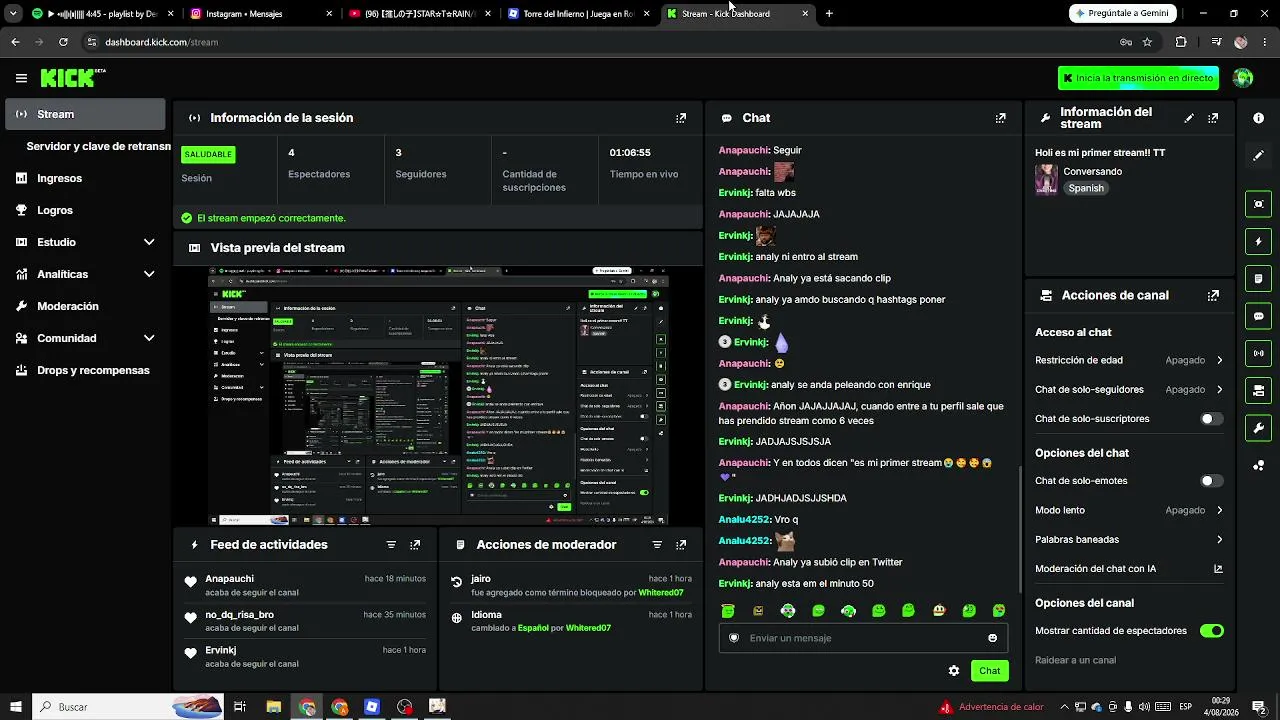Open the info icon in the right rail
Viewport: 1280px width, 720px height.
pos(1258,118)
